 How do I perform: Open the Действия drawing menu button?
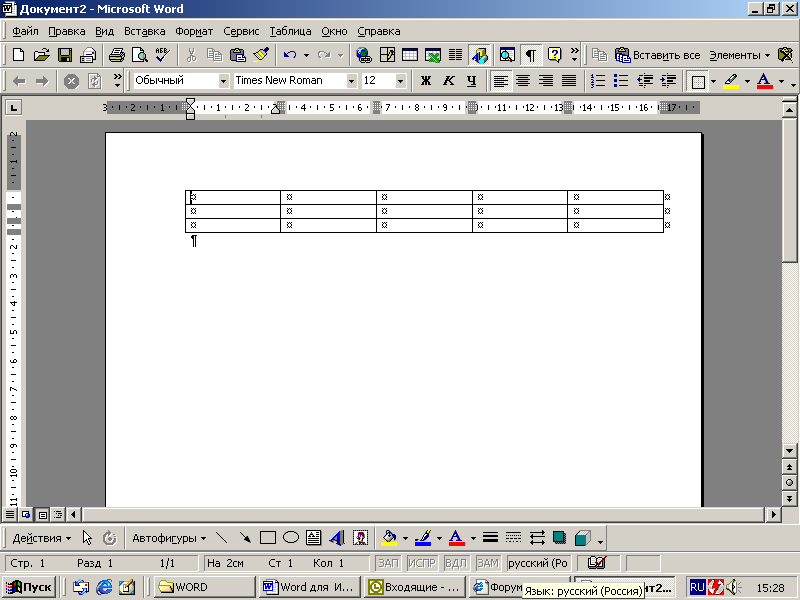41,538
